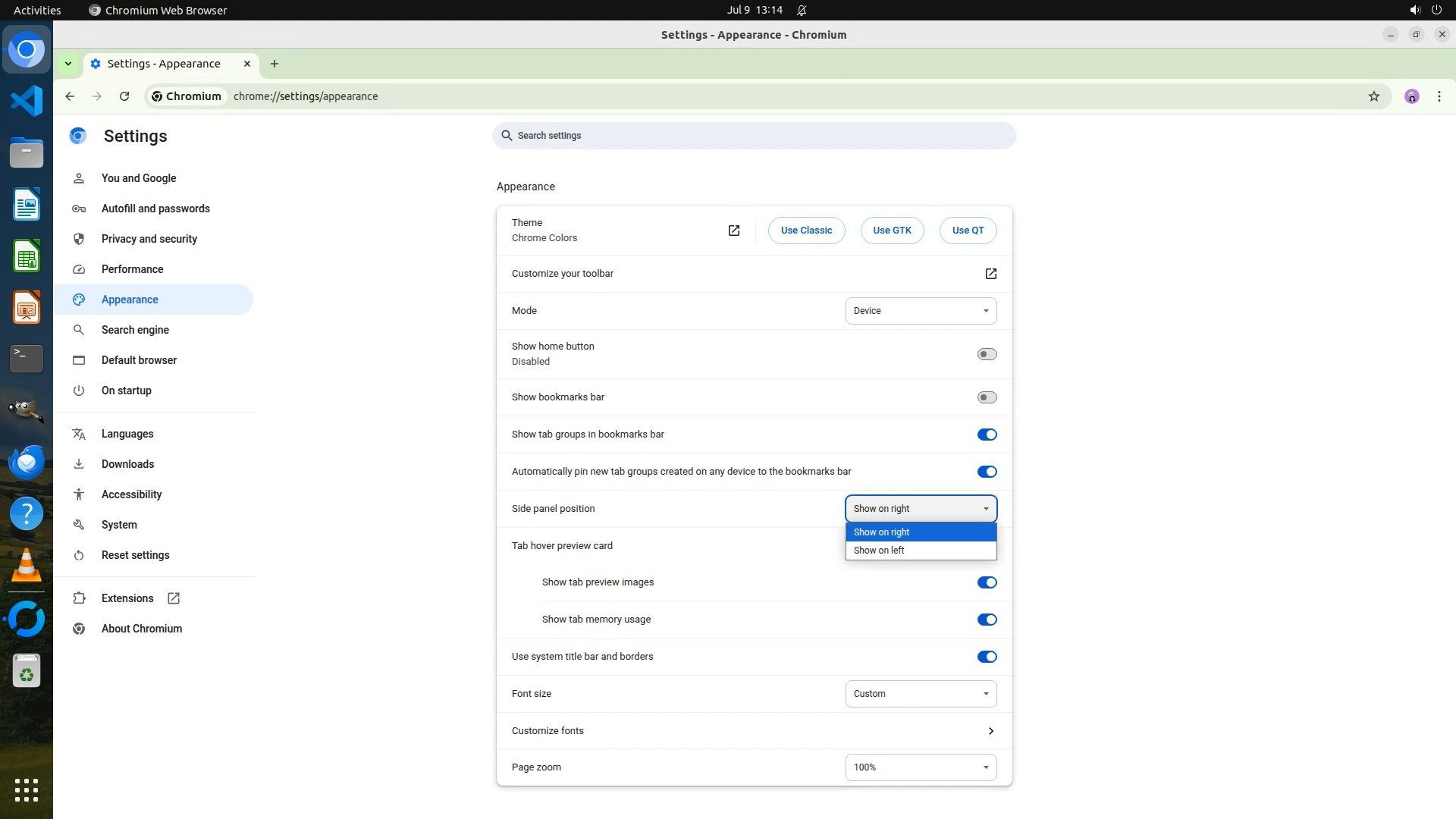Disable Show tab memory usage toggle
Viewport: 1456px width, 819px height.
pyautogui.click(x=987, y=620)
